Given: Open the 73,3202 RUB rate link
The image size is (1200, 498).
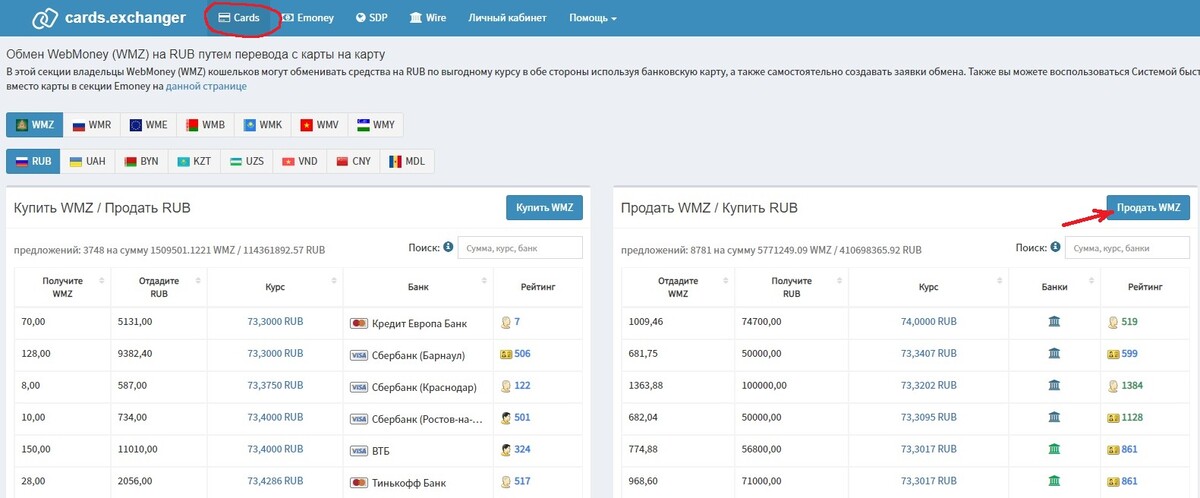Looking at the screenshot, I should (x=929, y=386).
